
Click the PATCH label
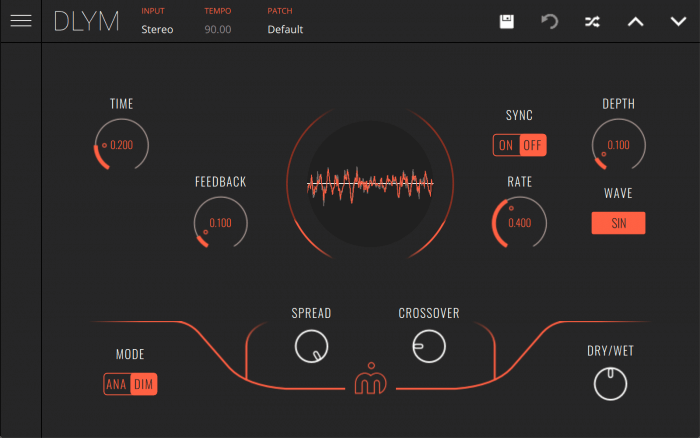pos(280,11)
